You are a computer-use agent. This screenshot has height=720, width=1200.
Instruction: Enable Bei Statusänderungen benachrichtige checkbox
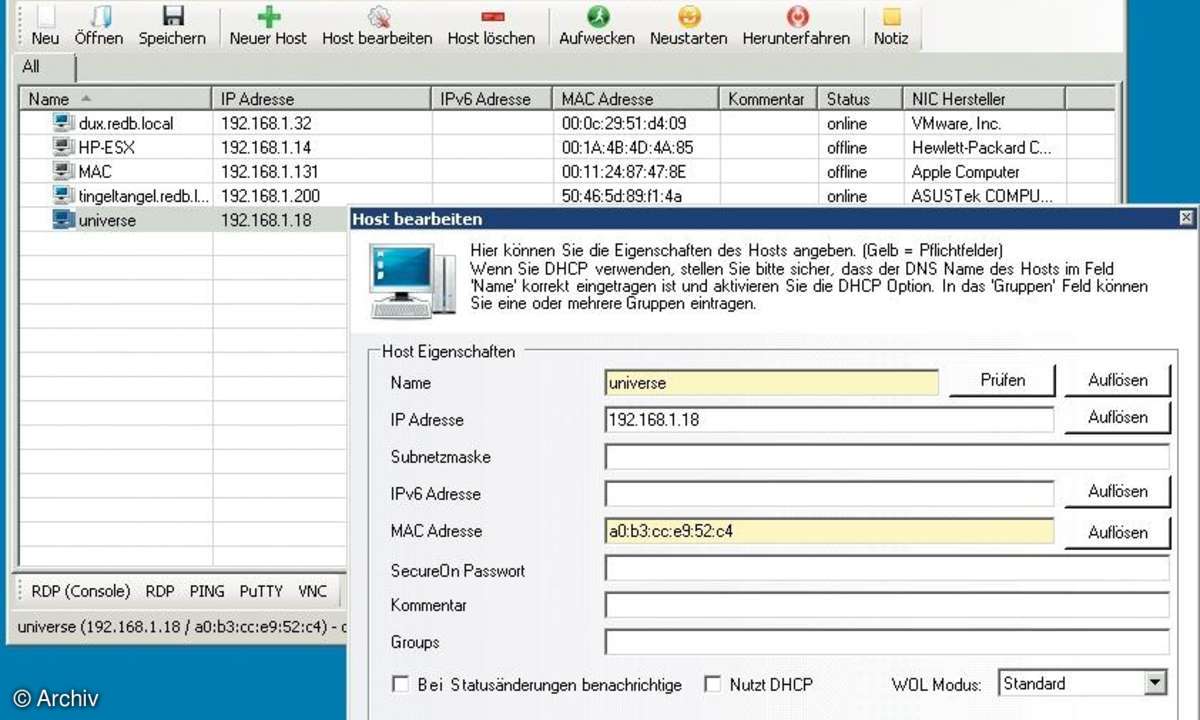[401, 685]
